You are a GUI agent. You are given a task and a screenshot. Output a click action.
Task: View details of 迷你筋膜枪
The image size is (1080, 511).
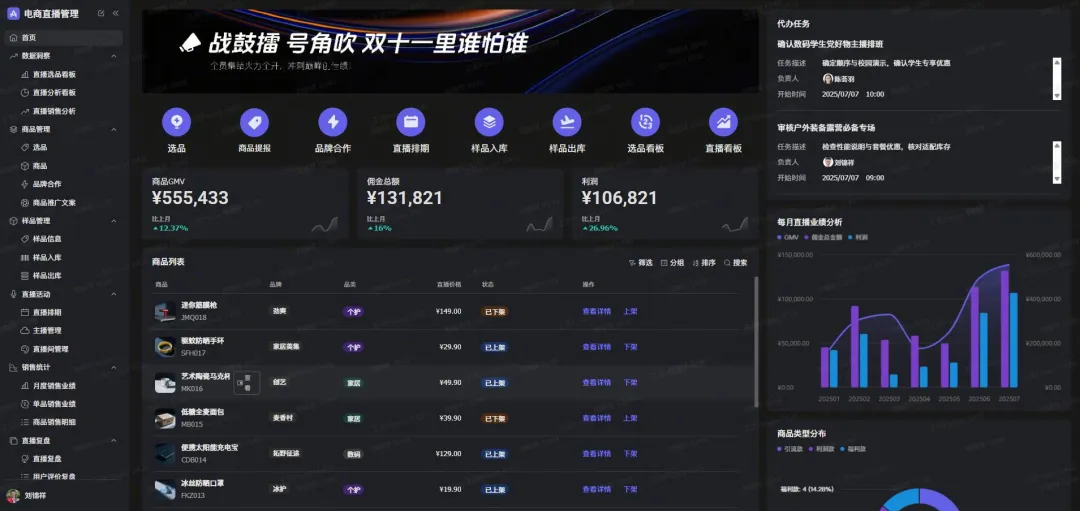tap(596, 311)
